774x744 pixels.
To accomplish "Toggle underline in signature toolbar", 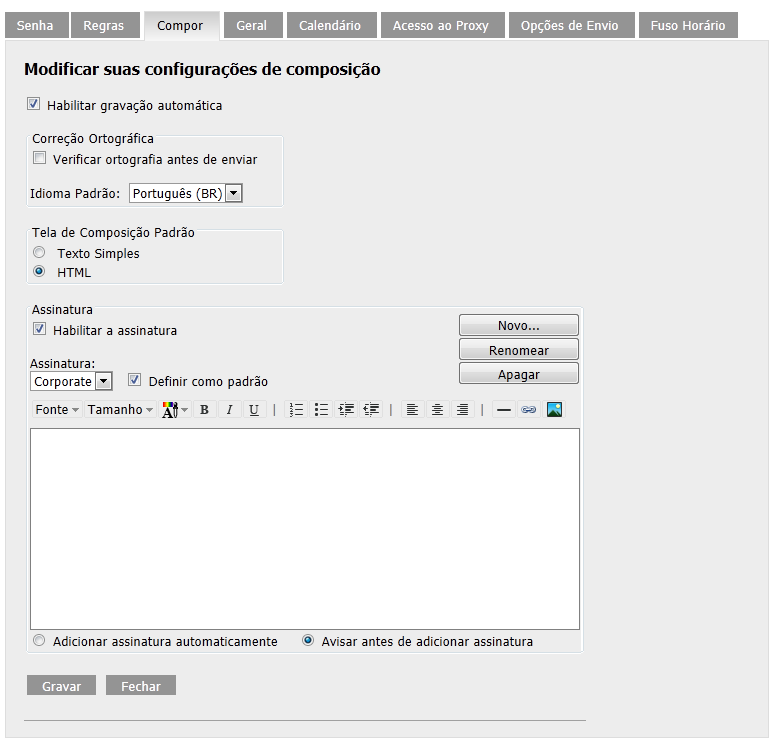I will click(254, 410).
